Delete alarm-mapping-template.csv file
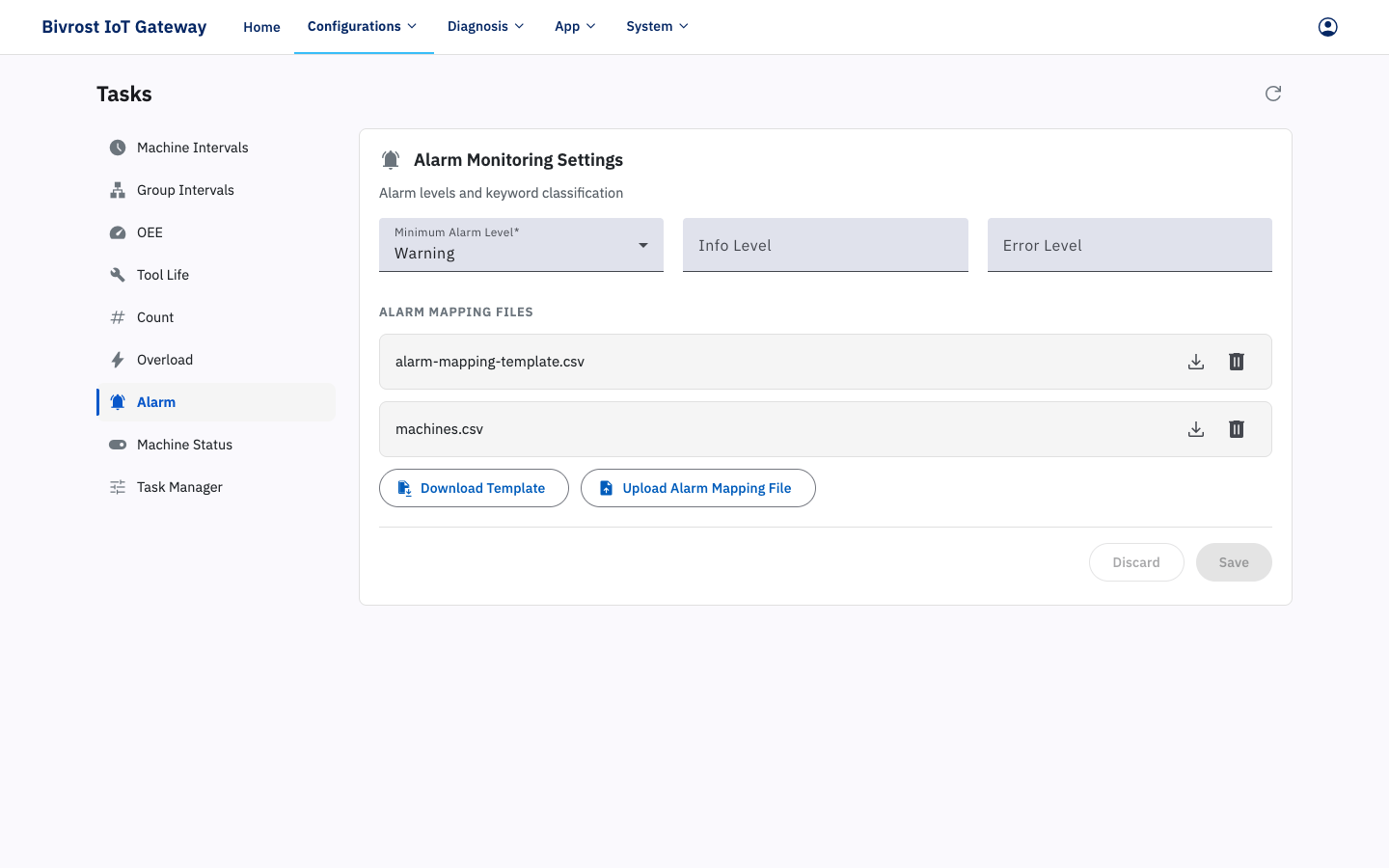Screen dimensions: 1389x868 tap(1237, 362)
